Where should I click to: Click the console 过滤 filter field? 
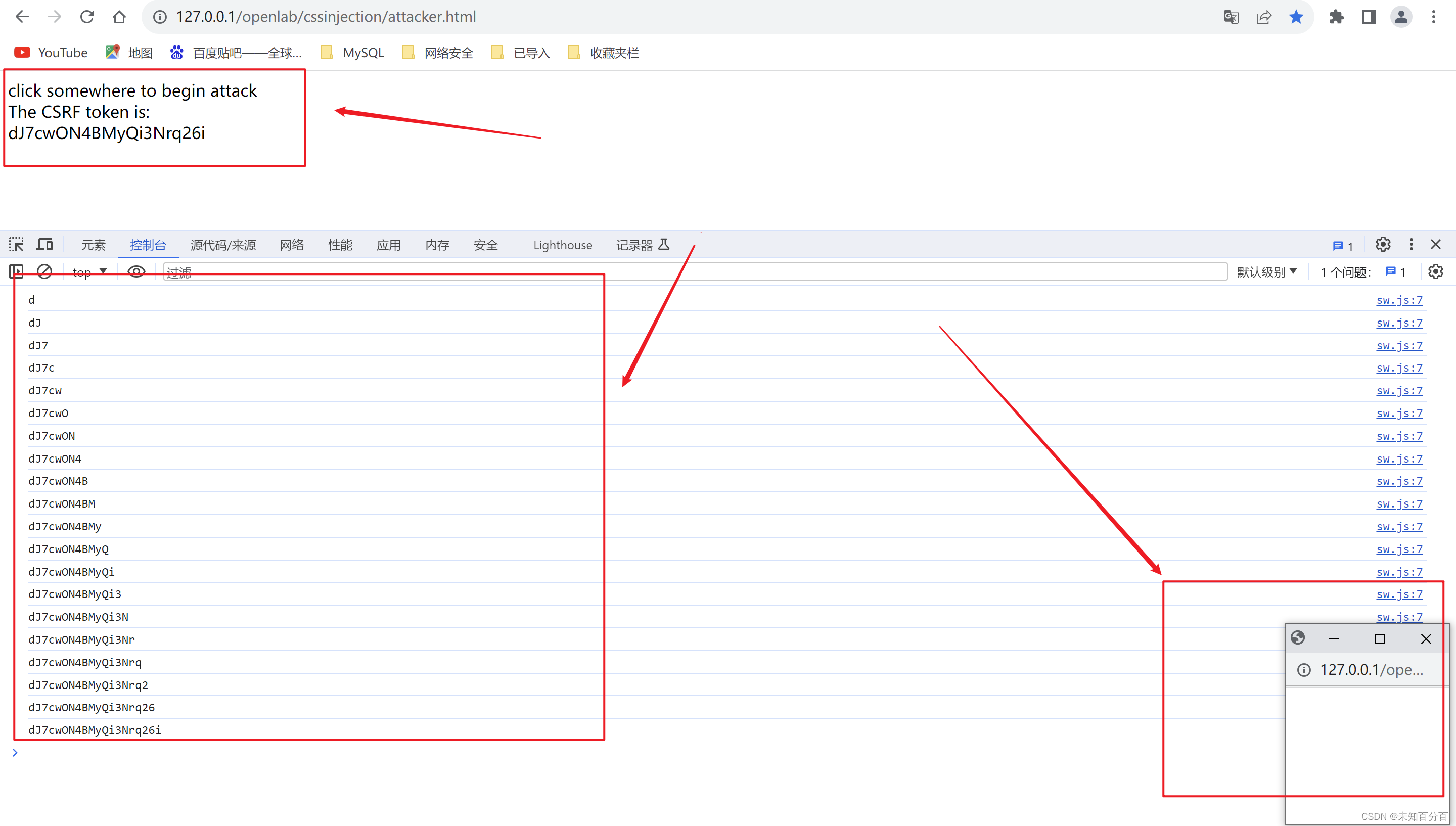[680, 272]
